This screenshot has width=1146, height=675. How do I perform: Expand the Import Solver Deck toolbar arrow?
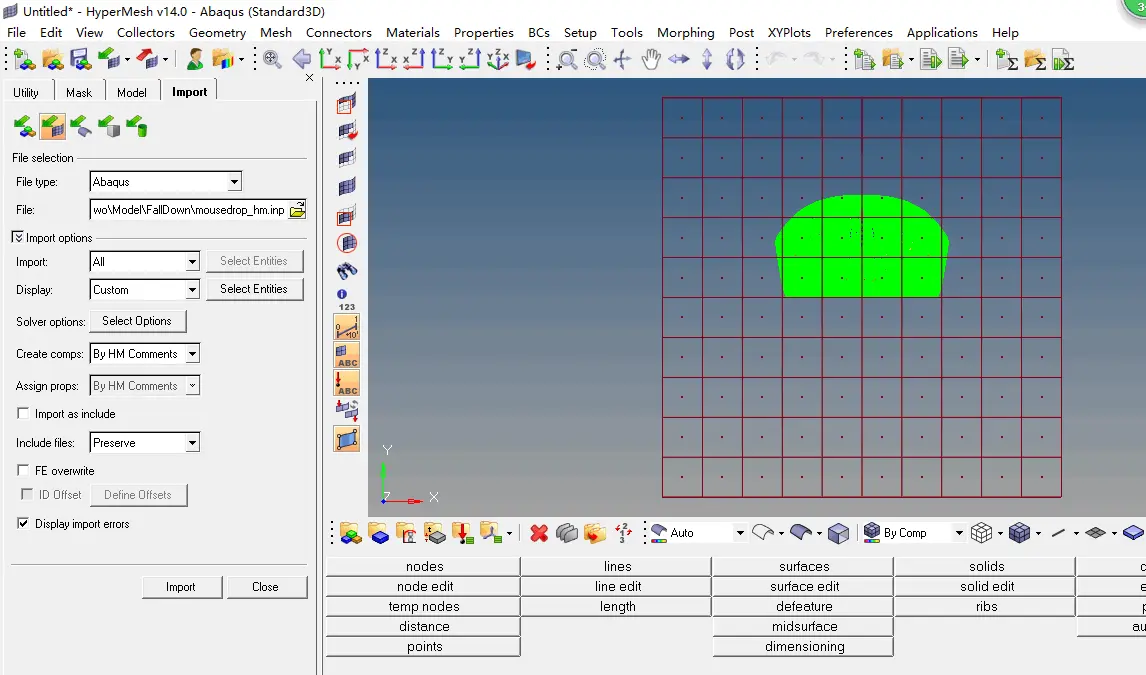point(127,60)
